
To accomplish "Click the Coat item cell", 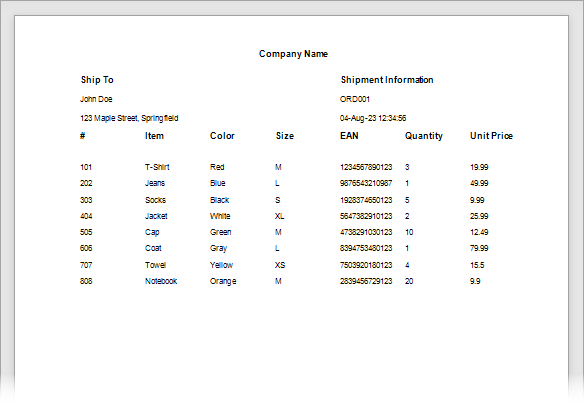I will coord(153,248).
